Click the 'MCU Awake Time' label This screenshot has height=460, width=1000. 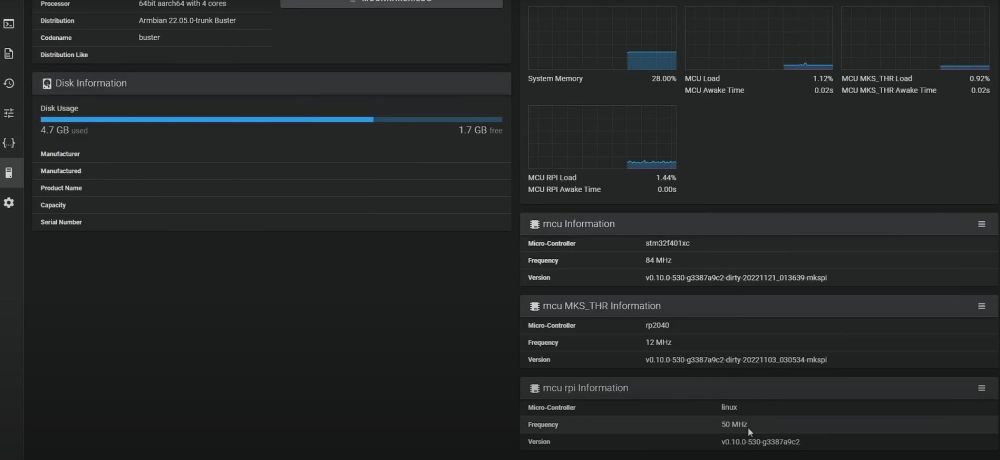click(714, 91)
